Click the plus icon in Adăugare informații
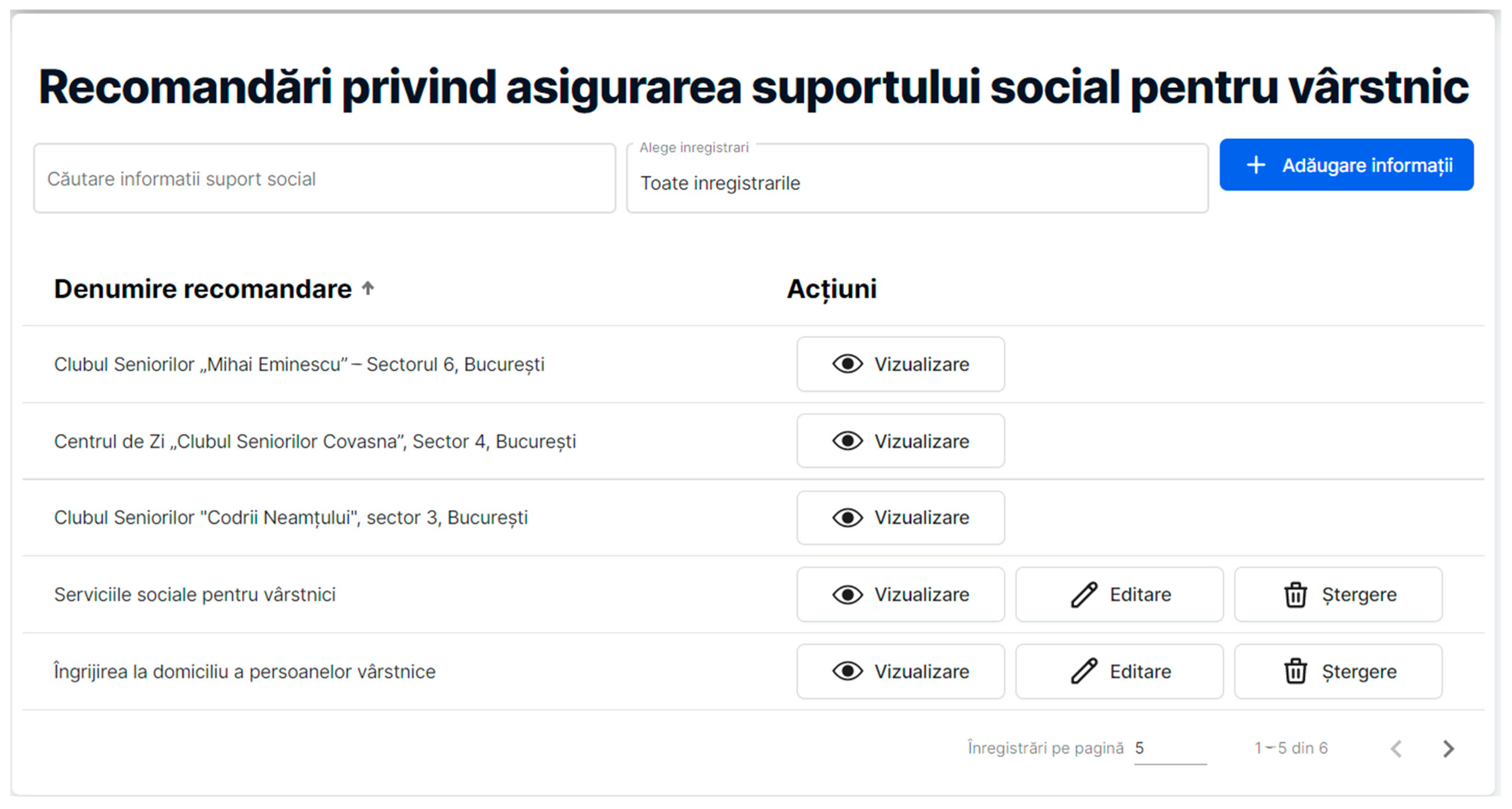 1255,165
